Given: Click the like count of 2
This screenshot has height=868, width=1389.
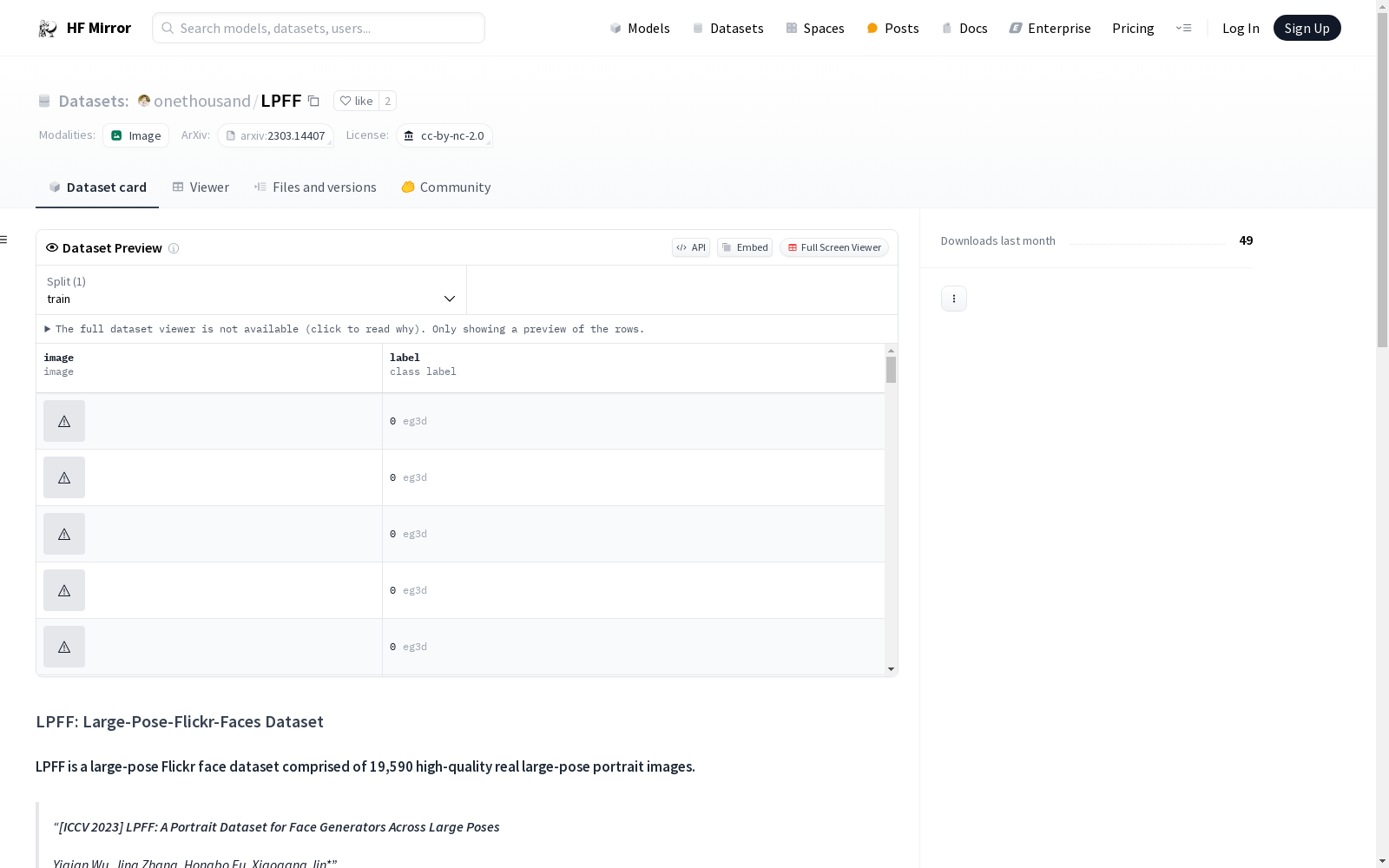Looking at the screenshot, I should [388, 101].
